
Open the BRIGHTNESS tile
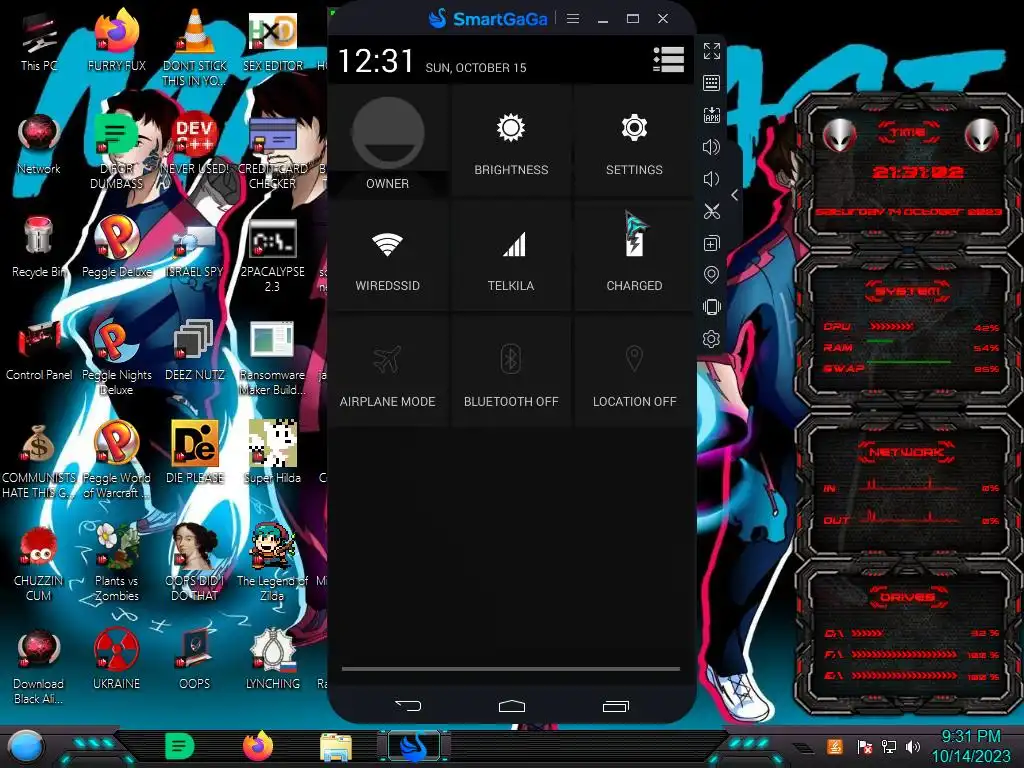coord(511,141)
